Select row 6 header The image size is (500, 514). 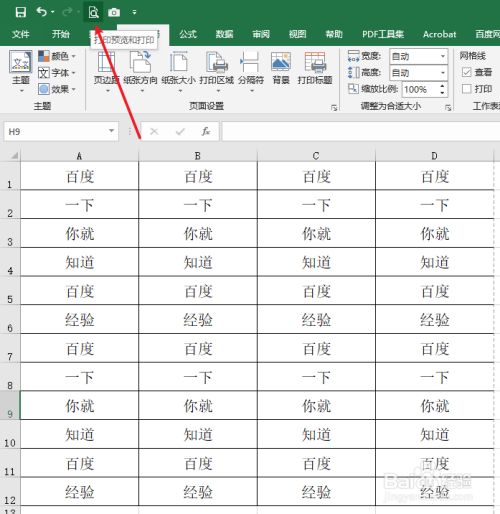click(10, 320)
